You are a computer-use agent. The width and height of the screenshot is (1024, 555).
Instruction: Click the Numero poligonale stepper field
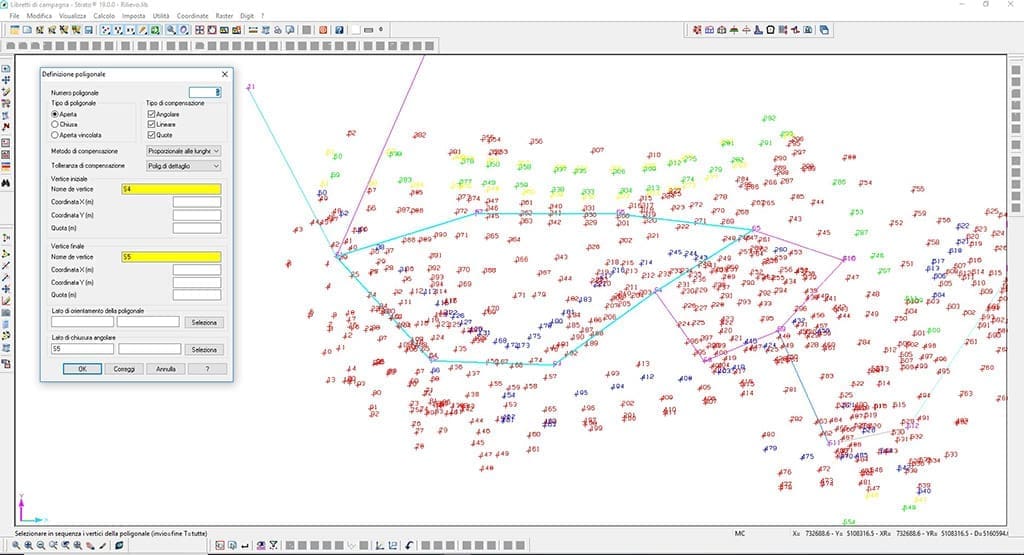point(205,93)
